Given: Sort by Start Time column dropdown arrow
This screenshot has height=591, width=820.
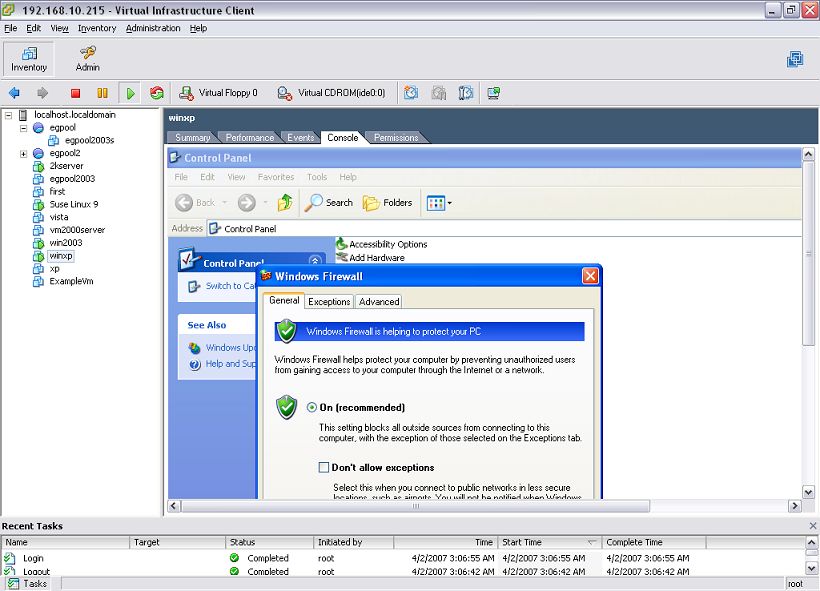Looking at the screenshot, I should click(592, 542).
